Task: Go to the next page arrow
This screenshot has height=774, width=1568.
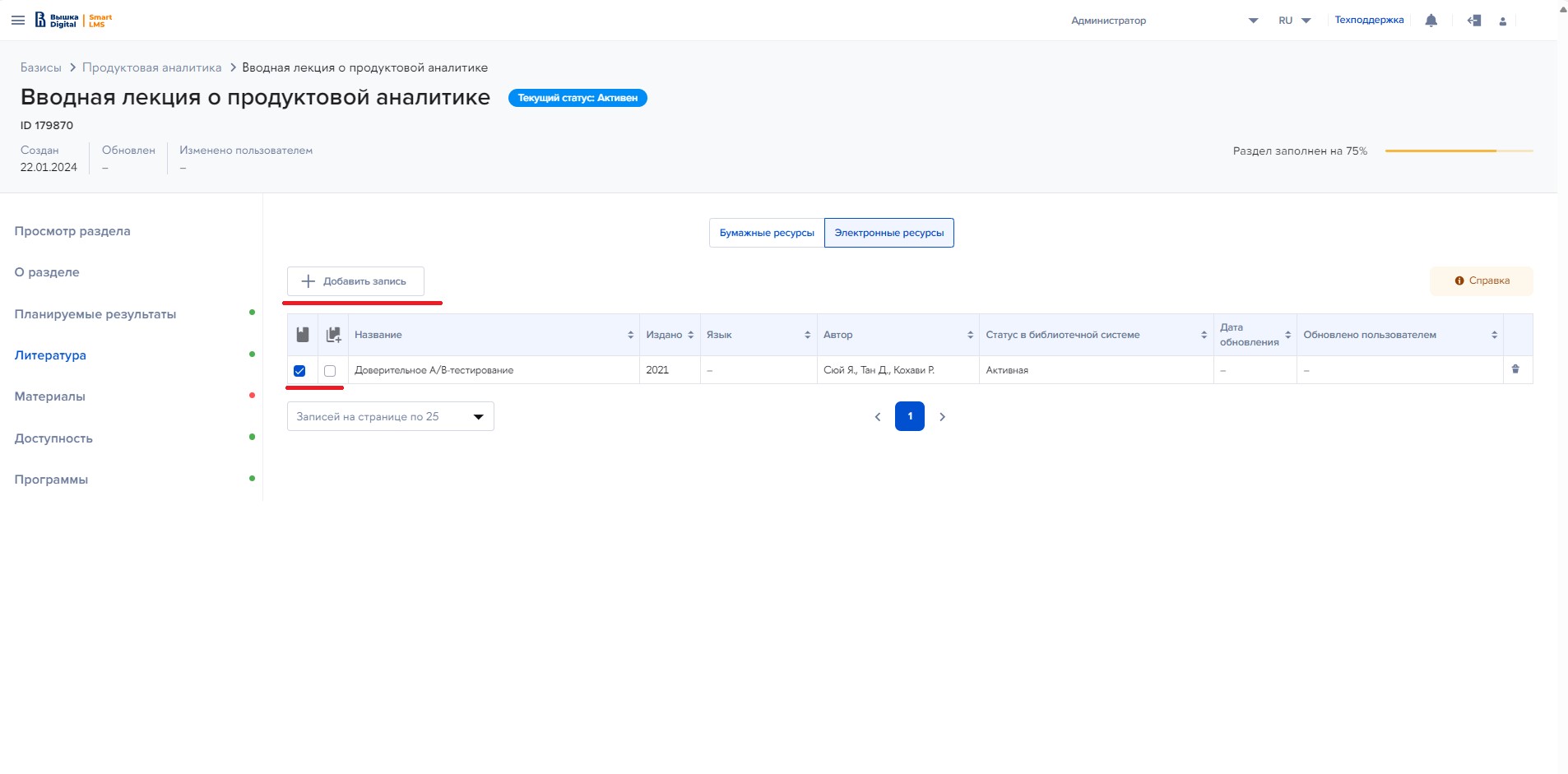Action: tap(942, 417)
